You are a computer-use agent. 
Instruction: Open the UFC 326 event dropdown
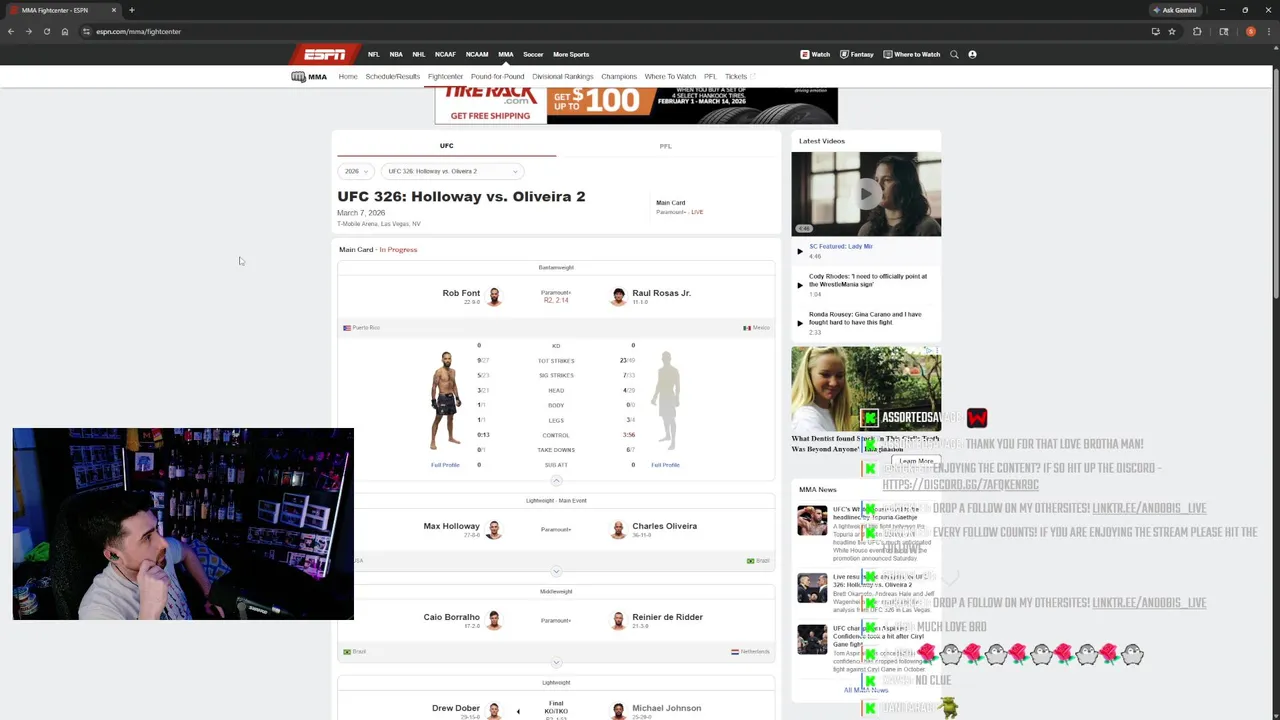(452, 171)
